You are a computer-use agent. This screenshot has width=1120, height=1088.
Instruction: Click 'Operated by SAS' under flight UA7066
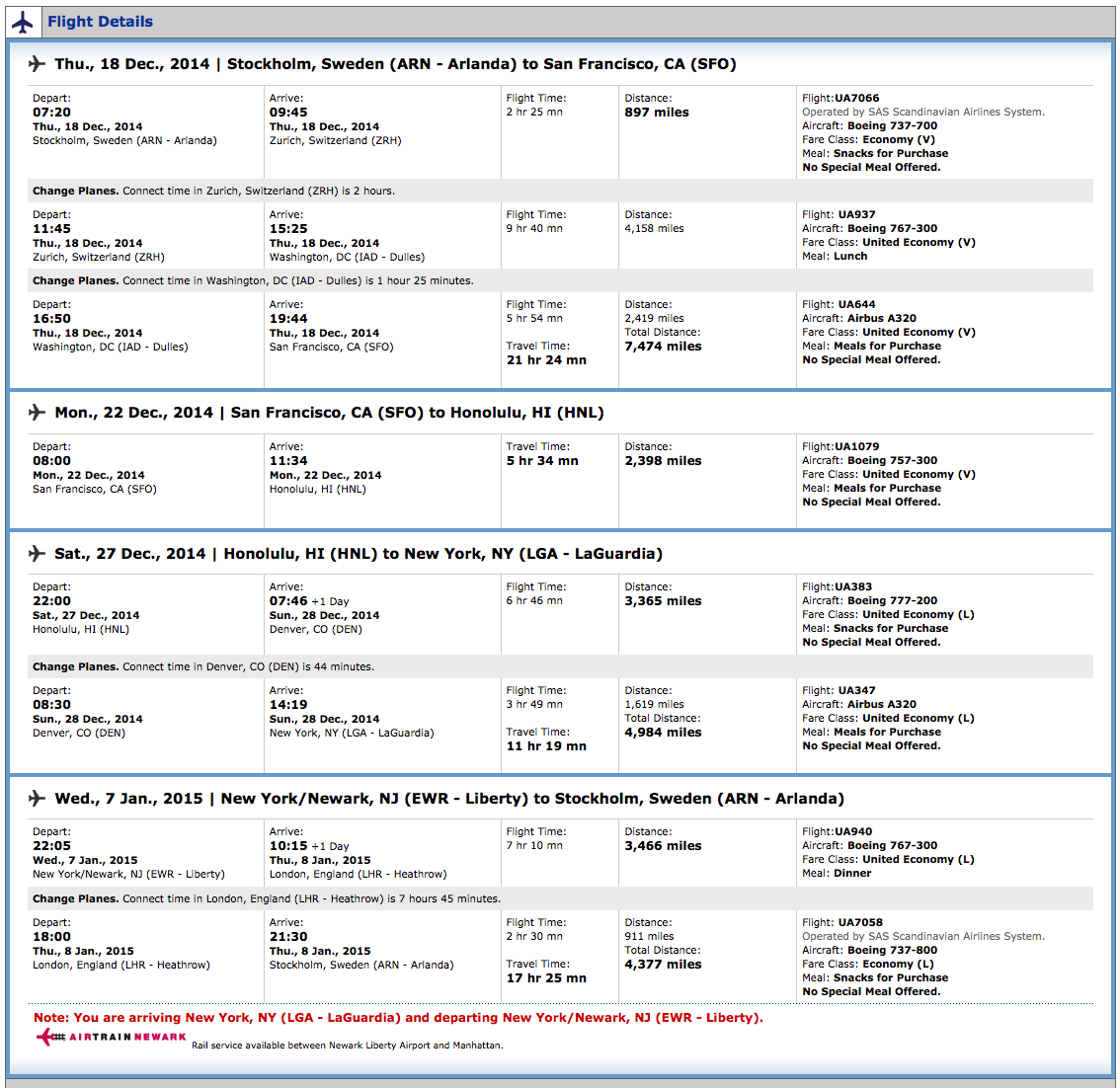click(x=922, y=113)
